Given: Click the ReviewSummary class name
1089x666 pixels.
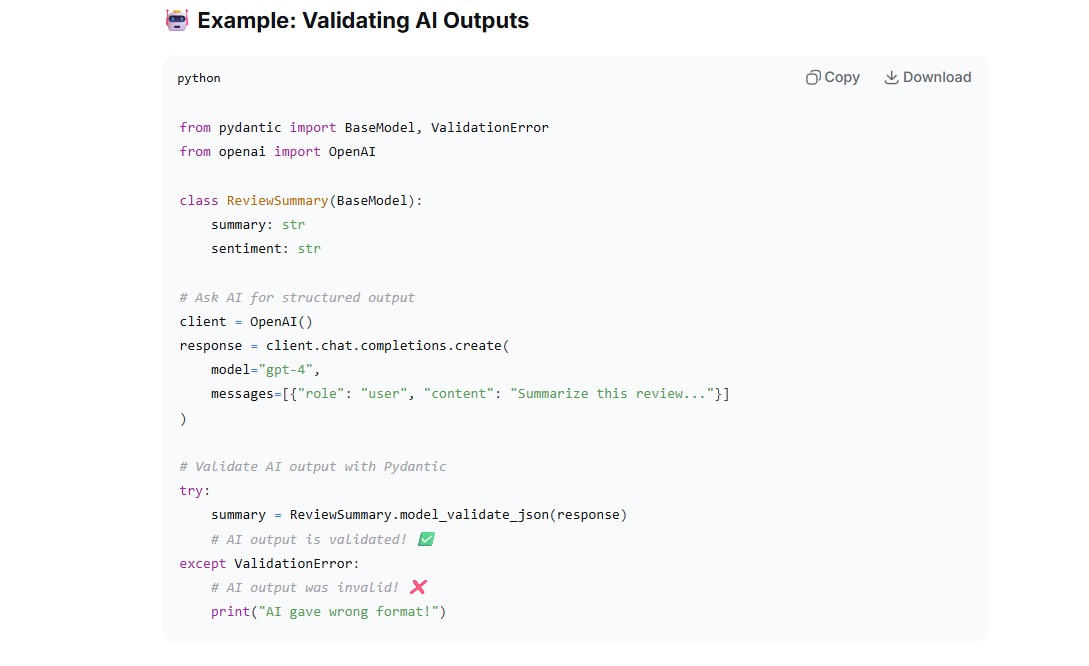Looking at the screenshot, I should (277, 201).
